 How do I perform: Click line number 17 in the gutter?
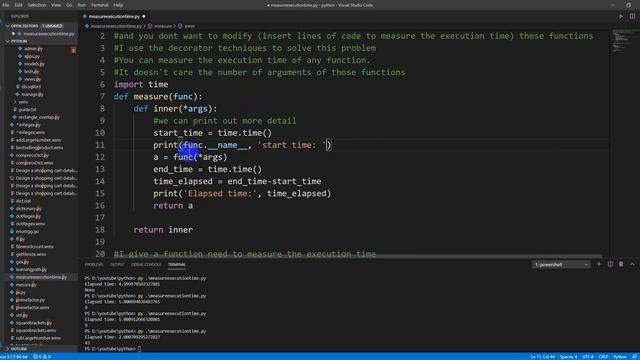pos(100,218)
